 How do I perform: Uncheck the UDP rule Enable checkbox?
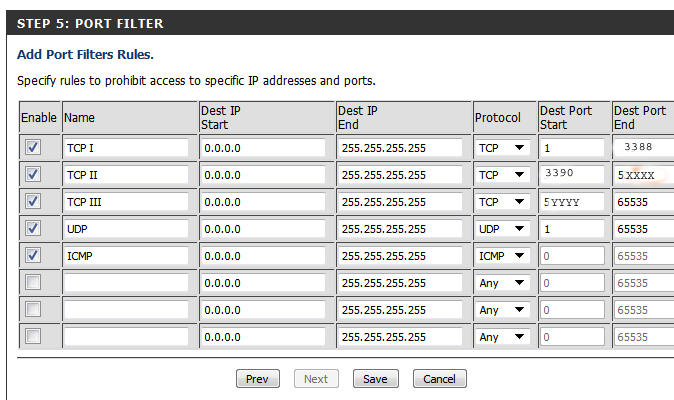[x=33, y=228]
